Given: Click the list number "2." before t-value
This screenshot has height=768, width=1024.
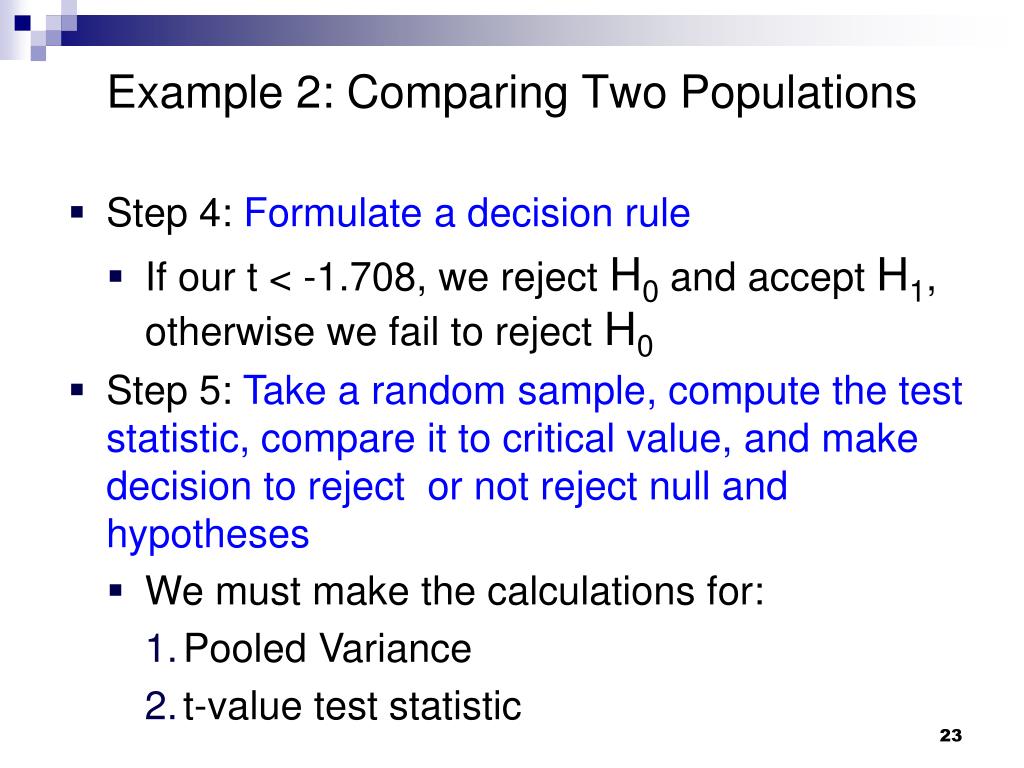Looking at the screenshot, I should [161, 706].
